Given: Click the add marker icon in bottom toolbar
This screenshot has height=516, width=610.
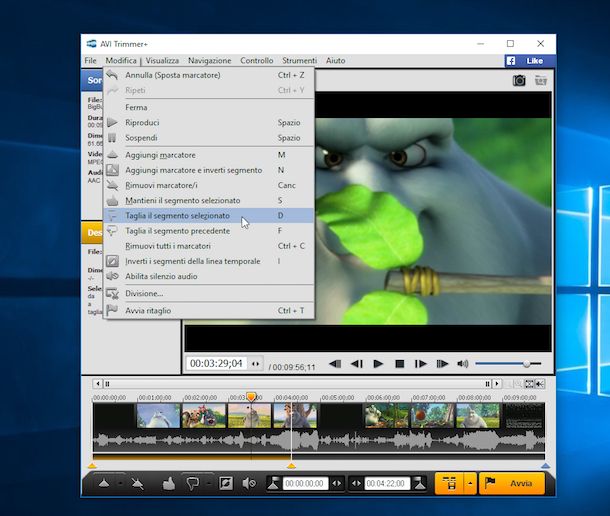Looking at the screenshot, I should click(104, 483).
